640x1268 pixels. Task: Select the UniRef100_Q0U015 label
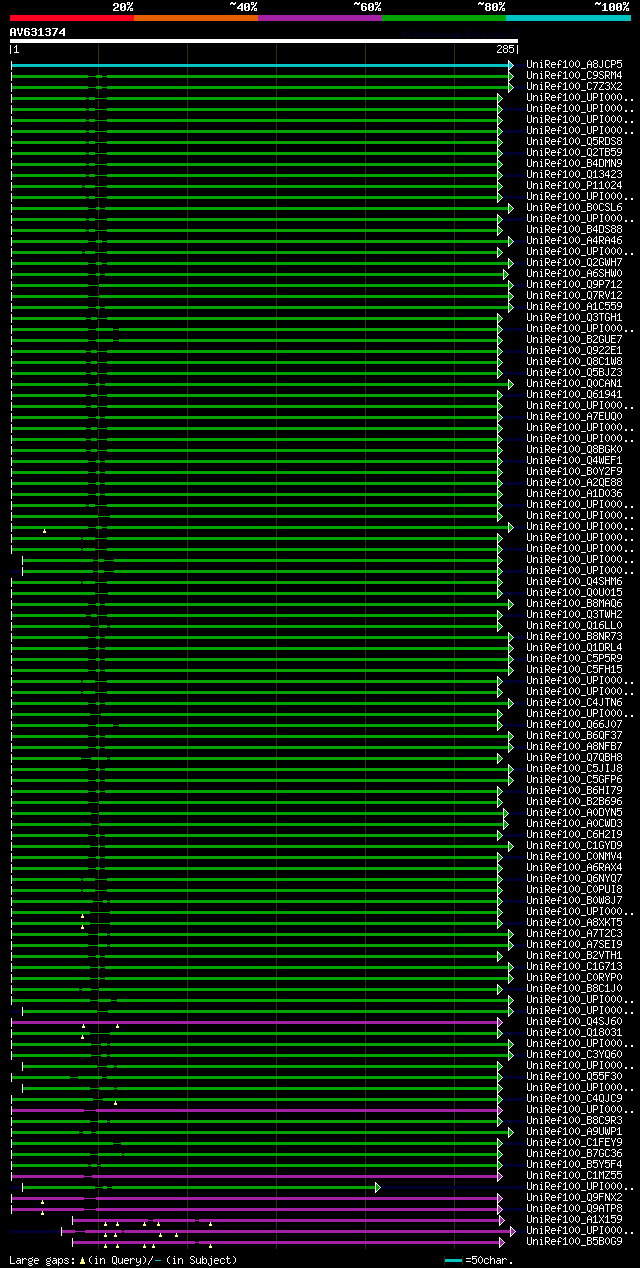pyautogui.click(x=574, y=592)
